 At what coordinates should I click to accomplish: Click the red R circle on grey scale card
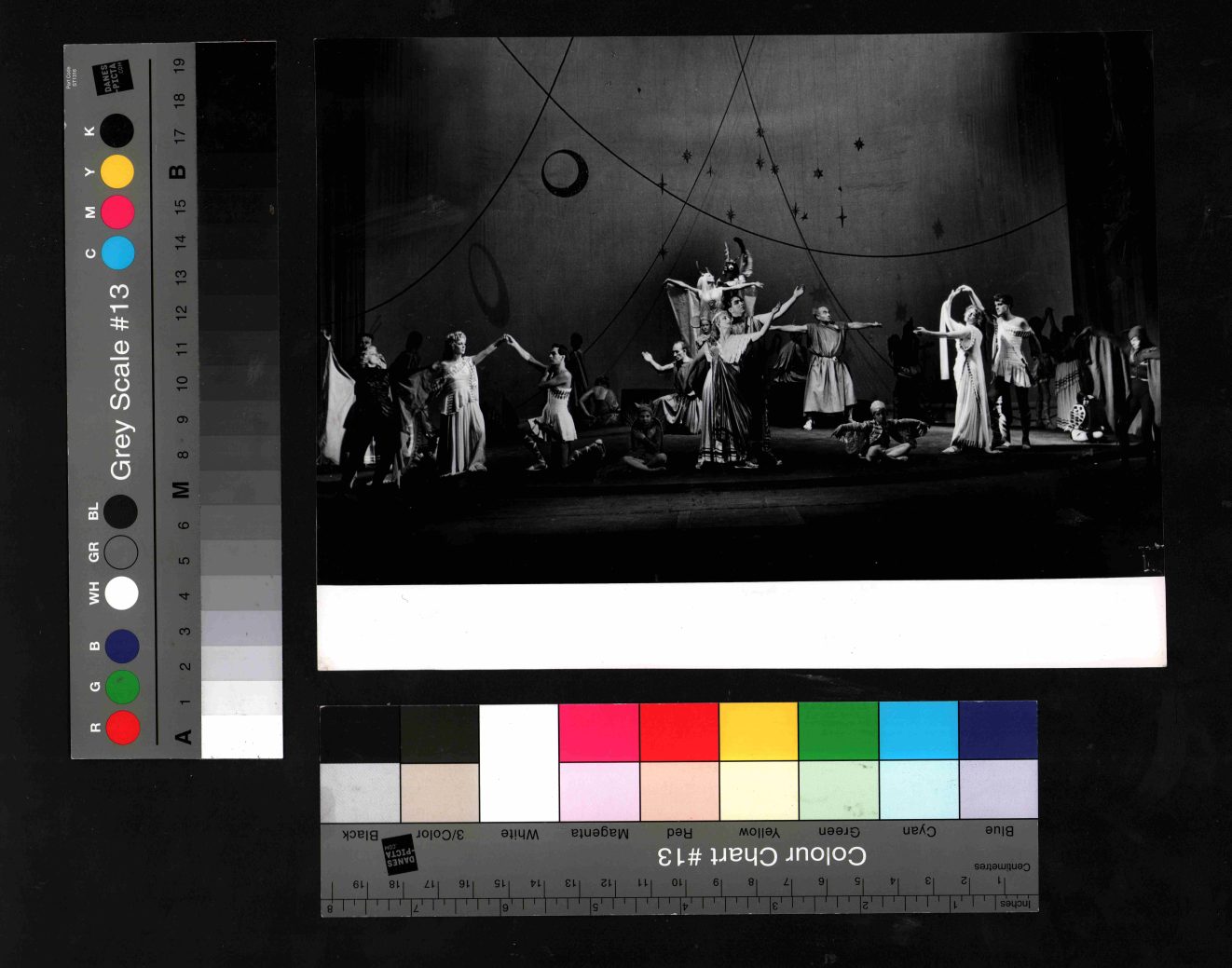(x=123, y=728)
